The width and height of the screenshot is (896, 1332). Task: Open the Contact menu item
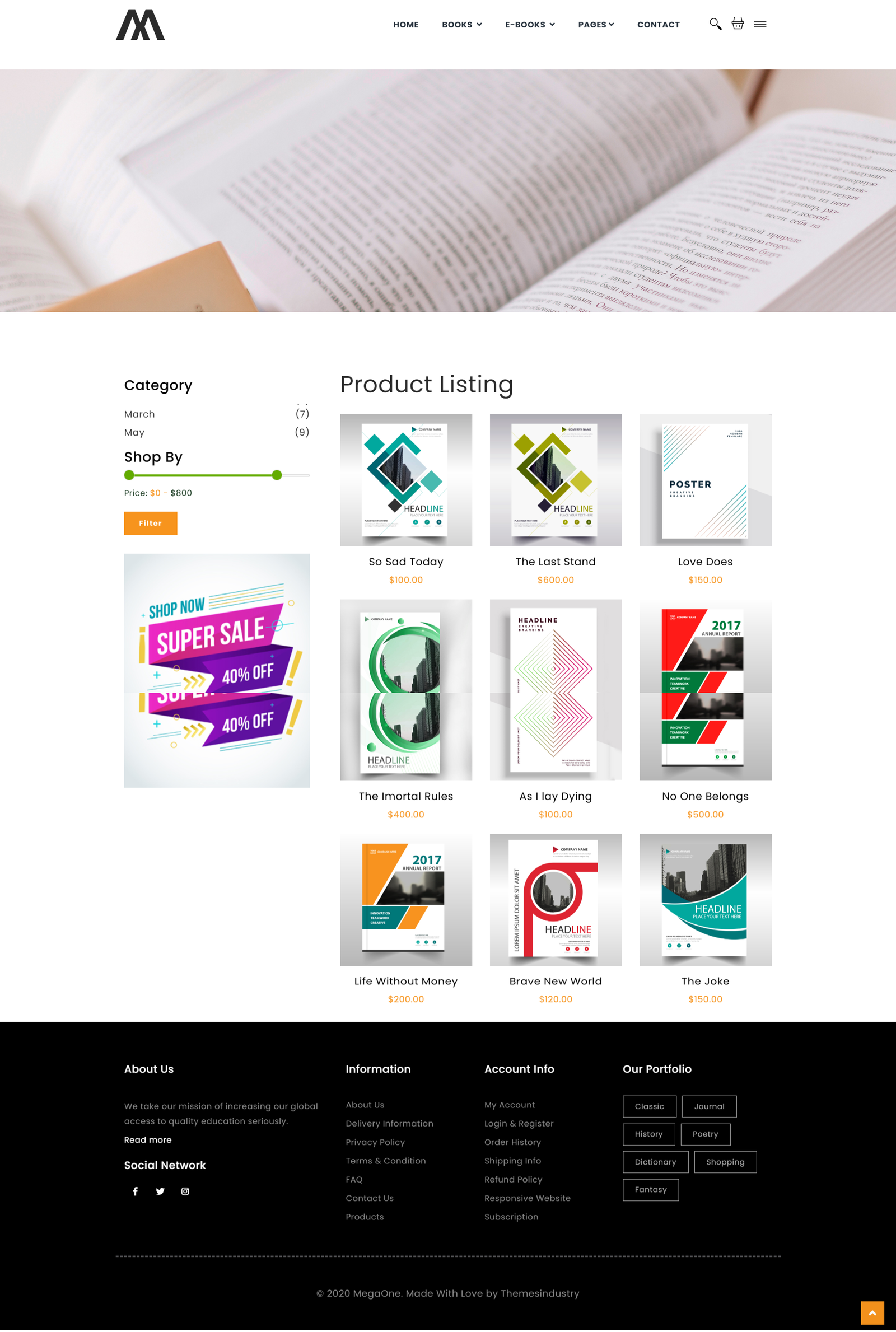pyautogui.click(x=659, y=25)
